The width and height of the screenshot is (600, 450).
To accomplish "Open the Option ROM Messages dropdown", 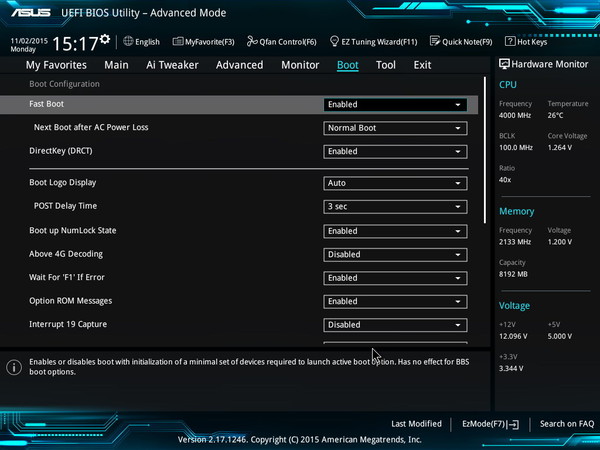I will point(395,302).
